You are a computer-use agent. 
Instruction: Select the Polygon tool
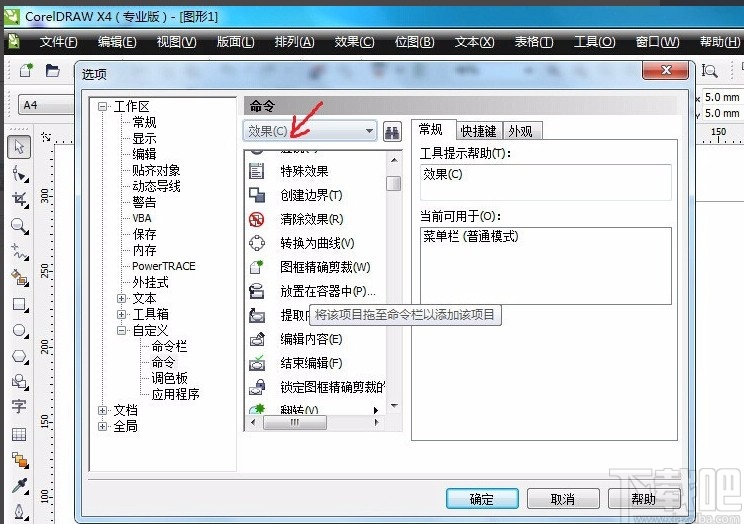pyautogui.click(x=19, y=356)
